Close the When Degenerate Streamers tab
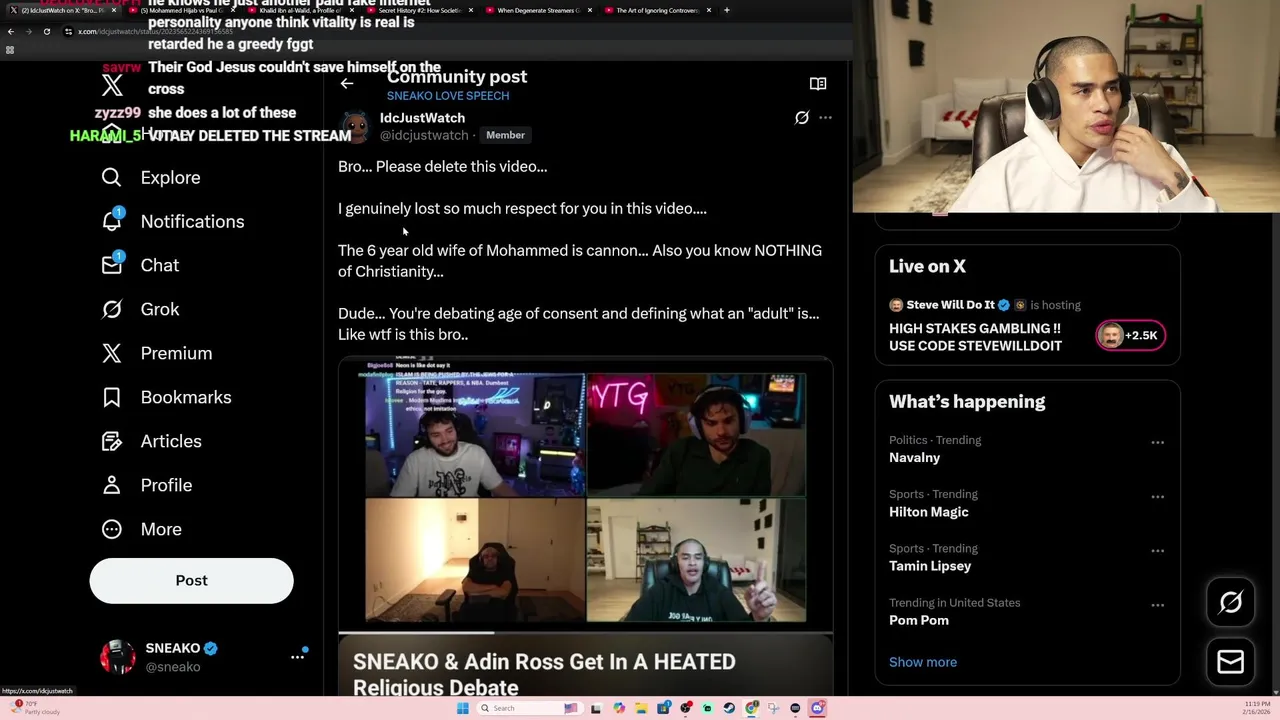Viewport: 1280px width, 720px height. pyautogui.click(x=590, y=10)
